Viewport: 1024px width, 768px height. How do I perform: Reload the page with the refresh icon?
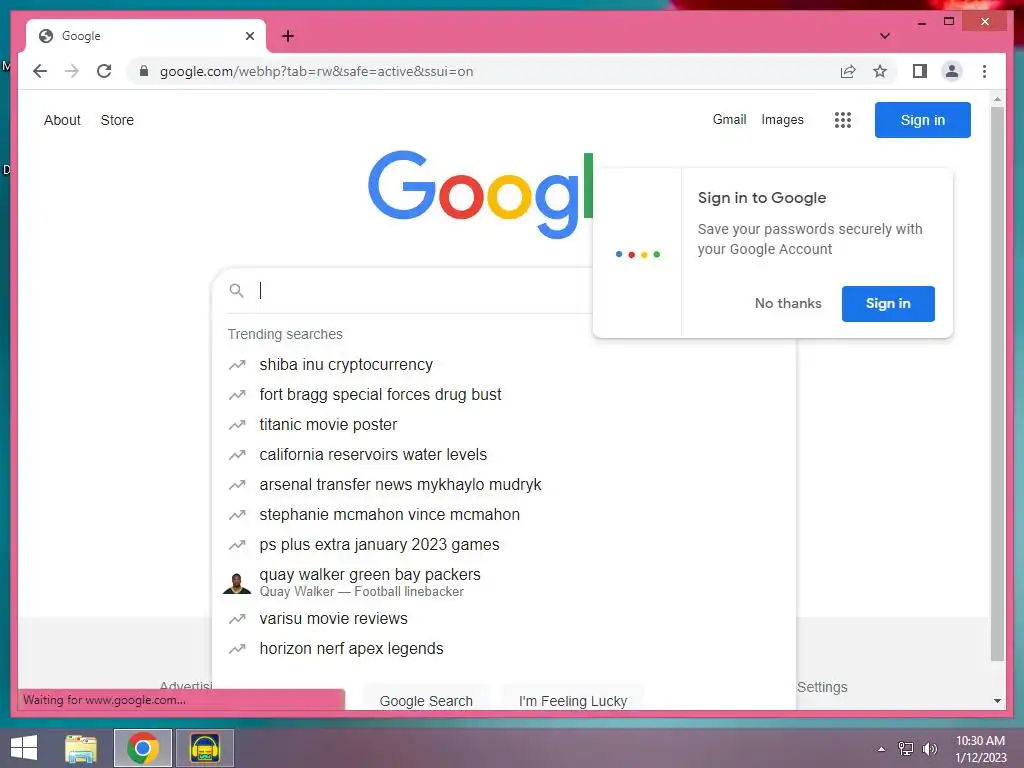click(x=104, y=71)
